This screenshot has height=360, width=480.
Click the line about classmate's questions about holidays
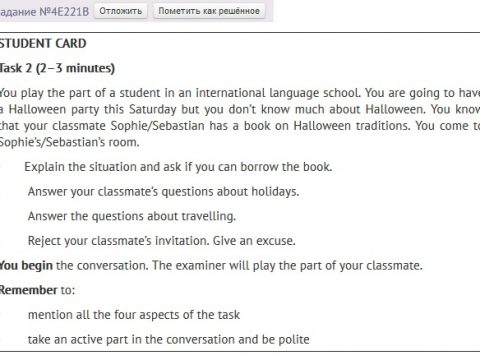tap(163, 192)
